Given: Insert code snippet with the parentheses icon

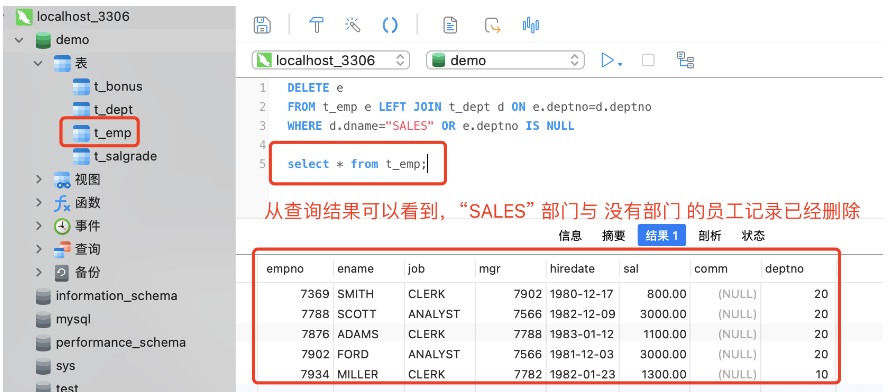Looking at the screenshot, I should [x=390, y=25].
